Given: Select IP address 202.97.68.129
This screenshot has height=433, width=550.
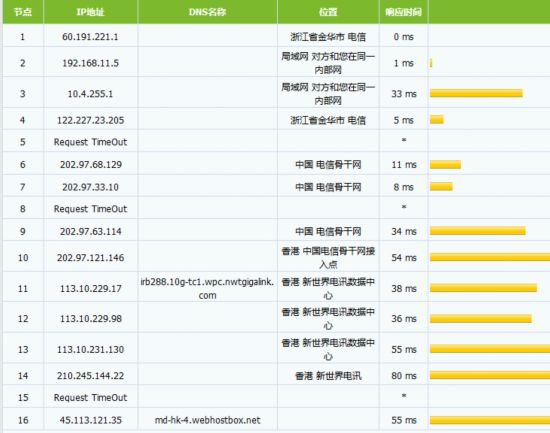Looking at the screenshot, I should (91, 165).
